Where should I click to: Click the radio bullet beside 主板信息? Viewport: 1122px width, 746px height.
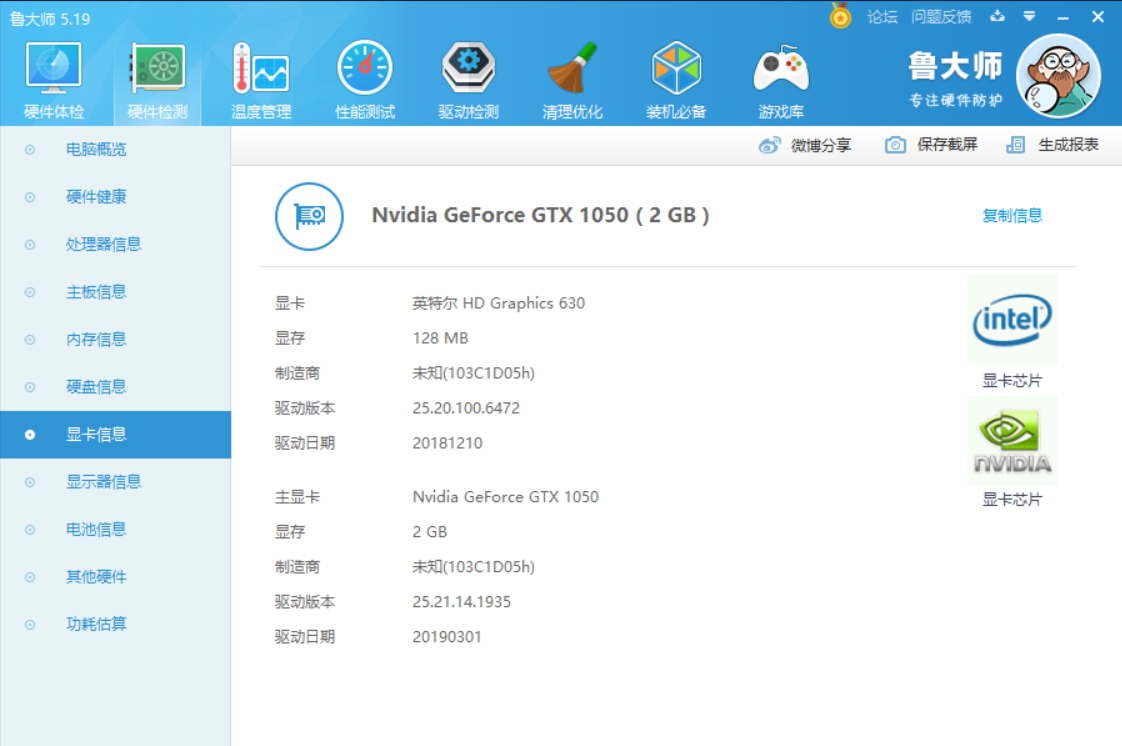[29, 292]
